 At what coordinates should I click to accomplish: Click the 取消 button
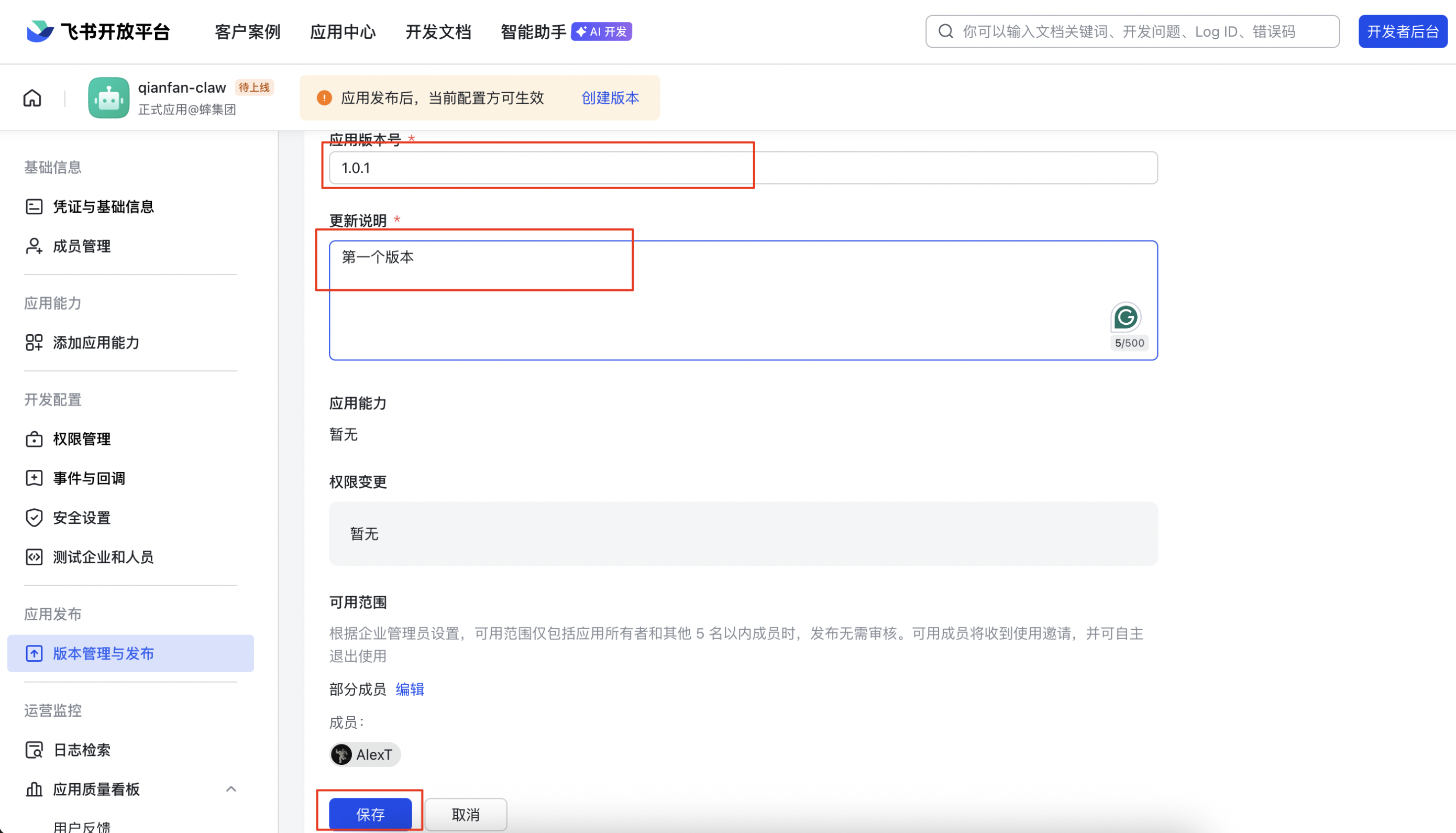coord(466,814)
